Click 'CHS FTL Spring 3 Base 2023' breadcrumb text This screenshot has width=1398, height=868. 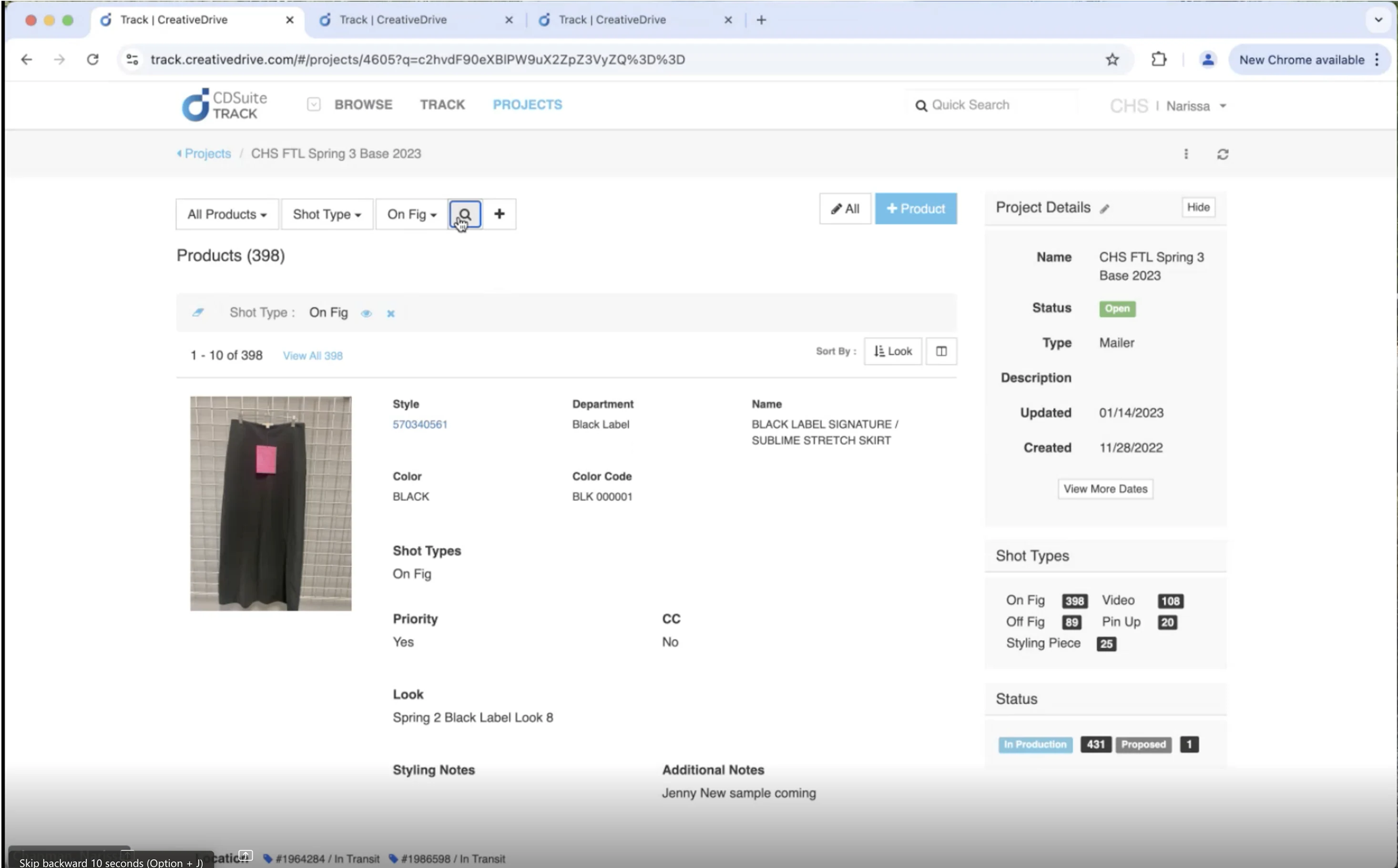coord(336,154)
